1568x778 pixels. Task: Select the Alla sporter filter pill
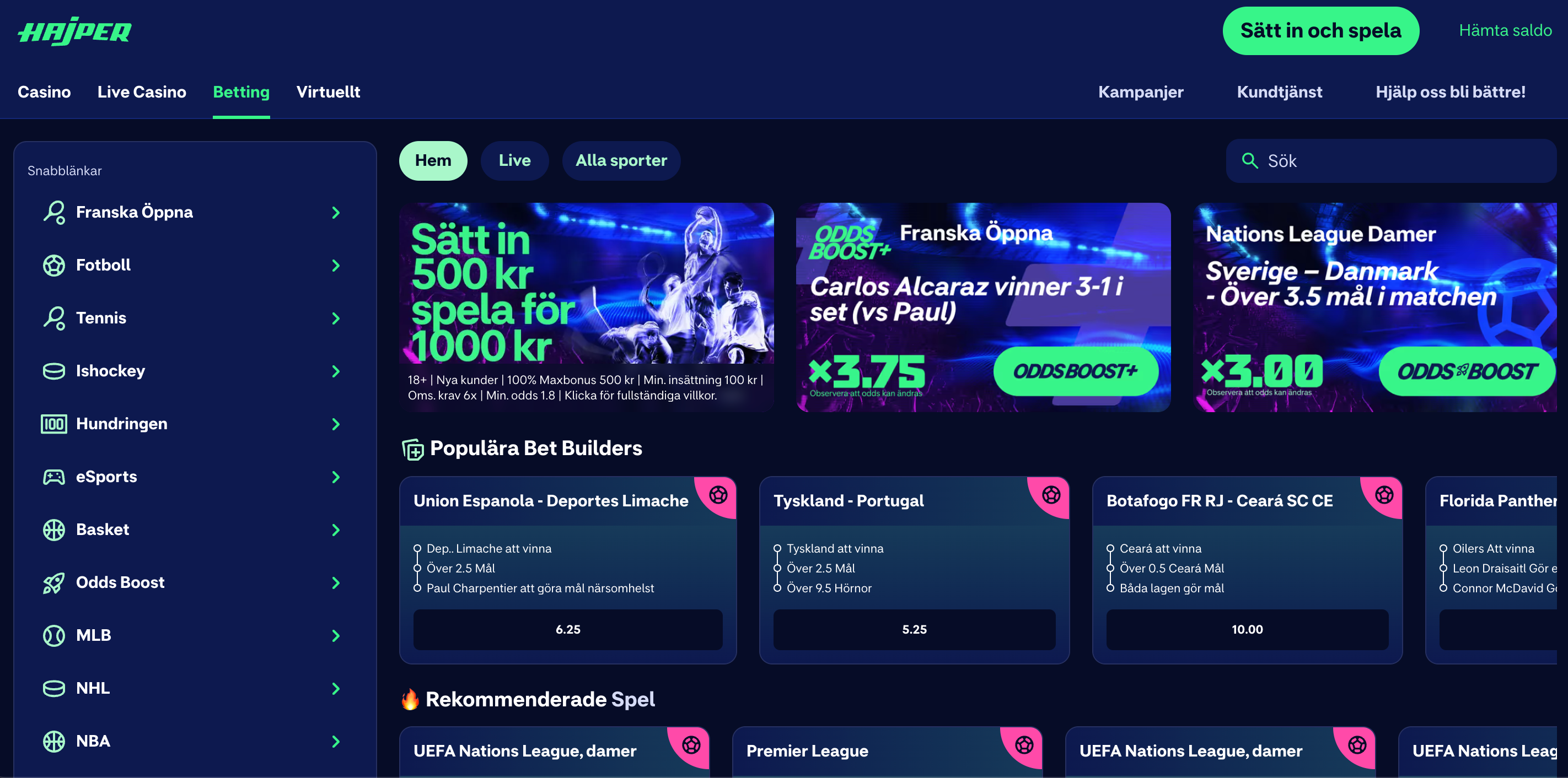(x=621, y=160)
